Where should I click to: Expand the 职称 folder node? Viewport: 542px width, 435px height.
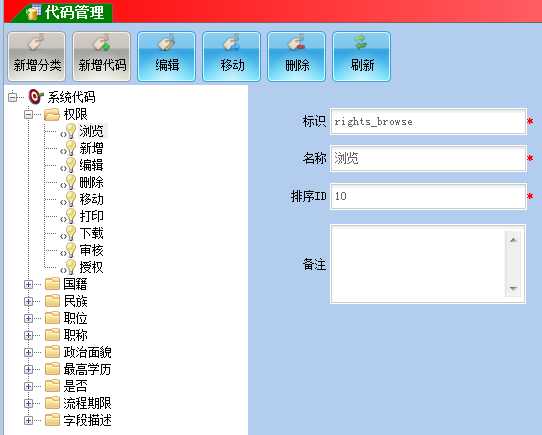(x=29, y=335)
